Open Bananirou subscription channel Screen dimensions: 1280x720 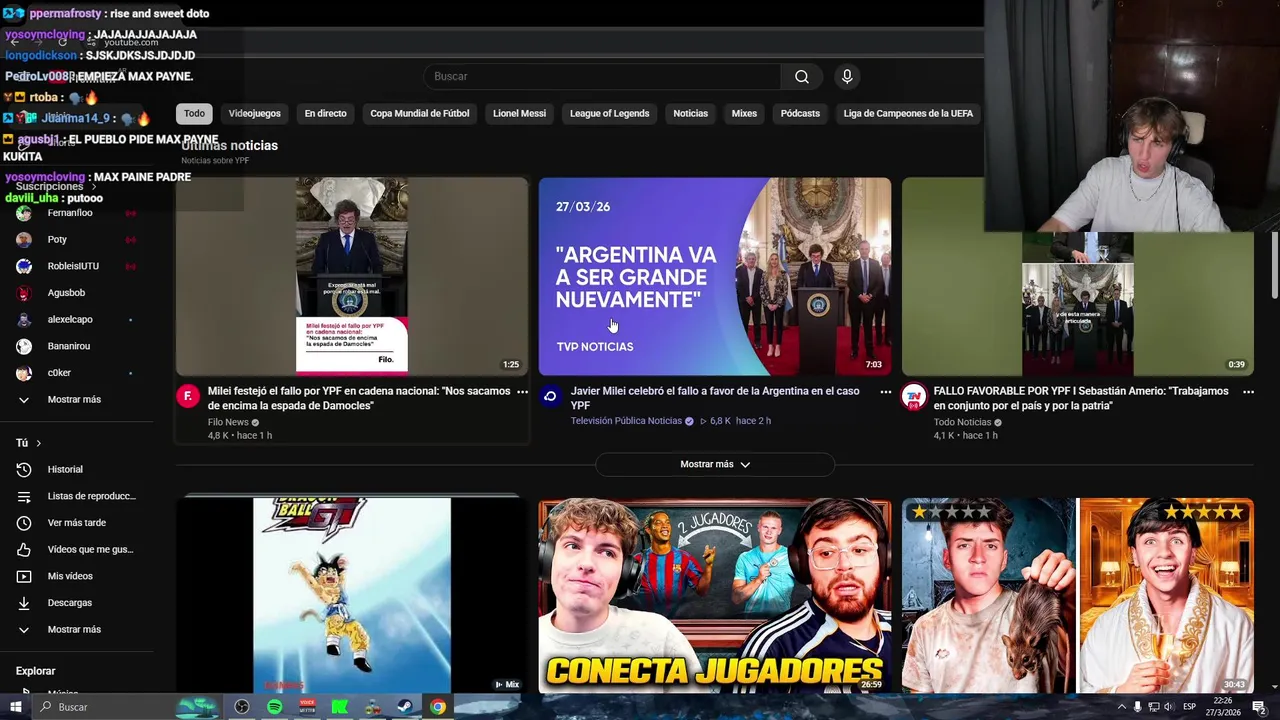(78, 346)
